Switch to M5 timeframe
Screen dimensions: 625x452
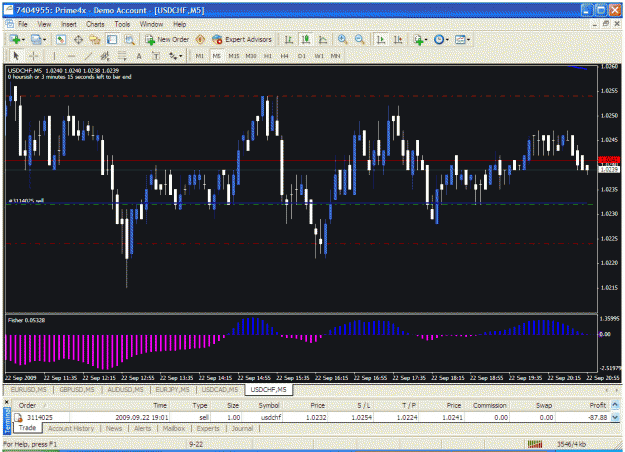pyautogui.click(x=216, y=56)
